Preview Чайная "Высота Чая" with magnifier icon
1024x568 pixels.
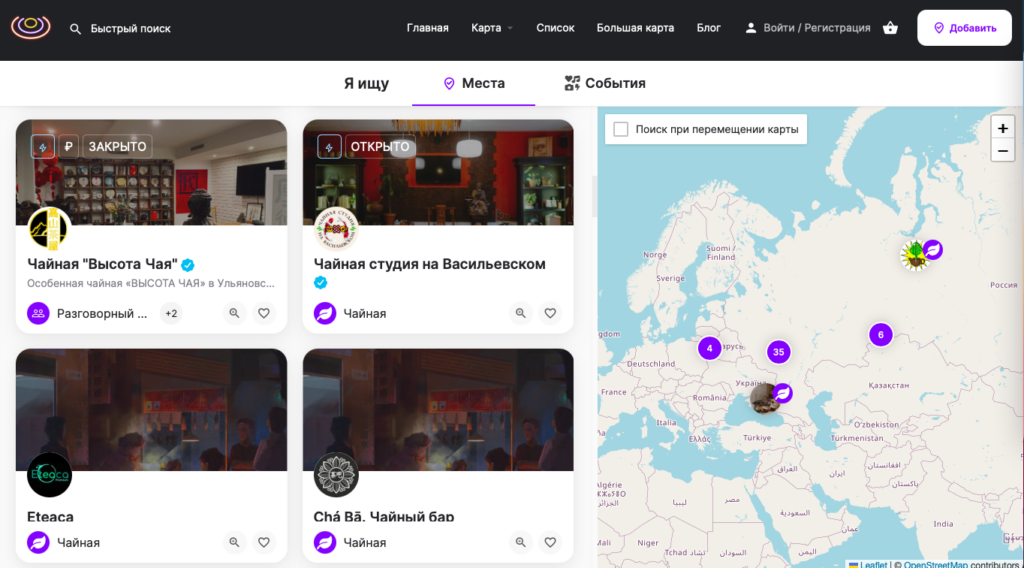click(234, 313)
